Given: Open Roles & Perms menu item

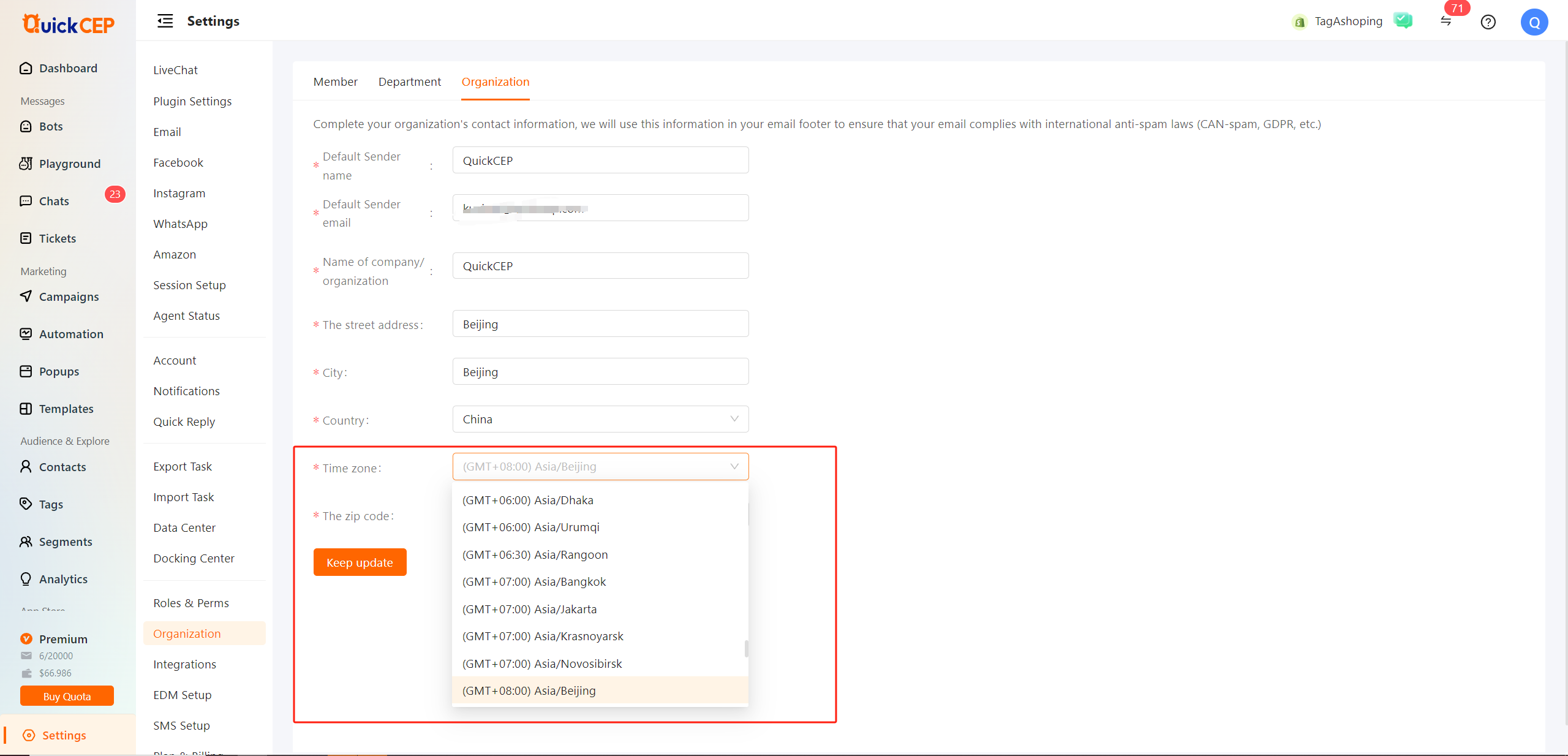Looking at the screenshot, I should coord(191,603).
